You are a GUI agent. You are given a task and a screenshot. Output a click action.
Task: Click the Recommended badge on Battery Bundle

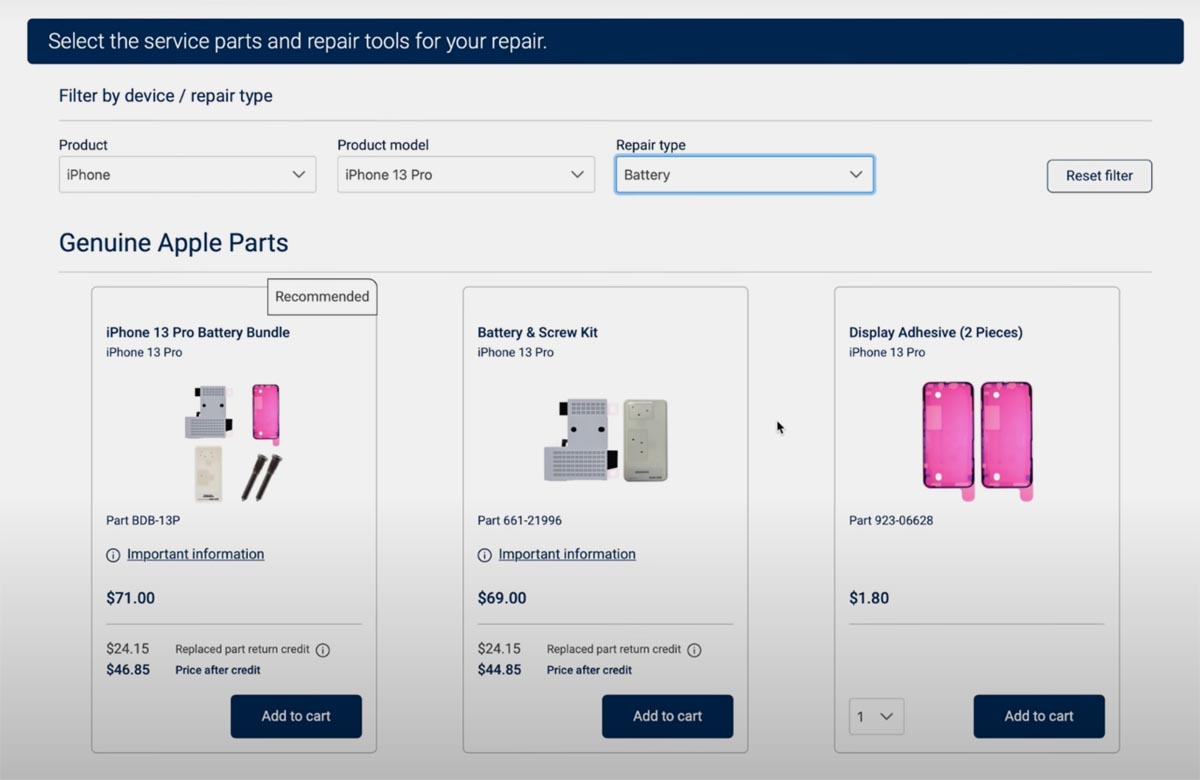point(322,297)
